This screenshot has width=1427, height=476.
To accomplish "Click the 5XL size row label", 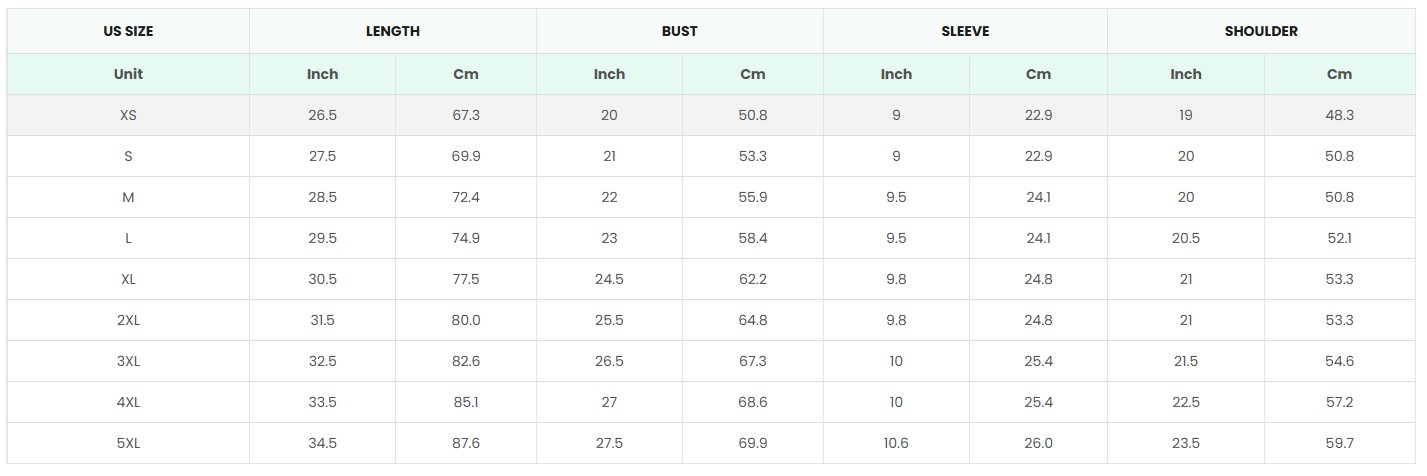I will (x=128, y=443).
